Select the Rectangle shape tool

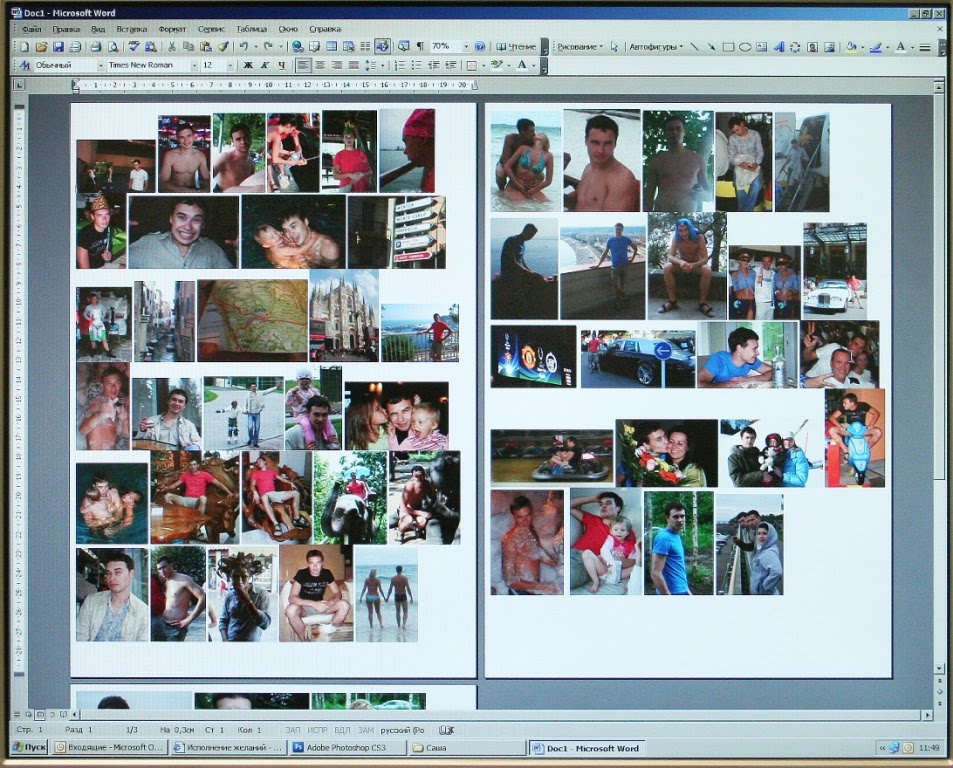pos(728,47)
